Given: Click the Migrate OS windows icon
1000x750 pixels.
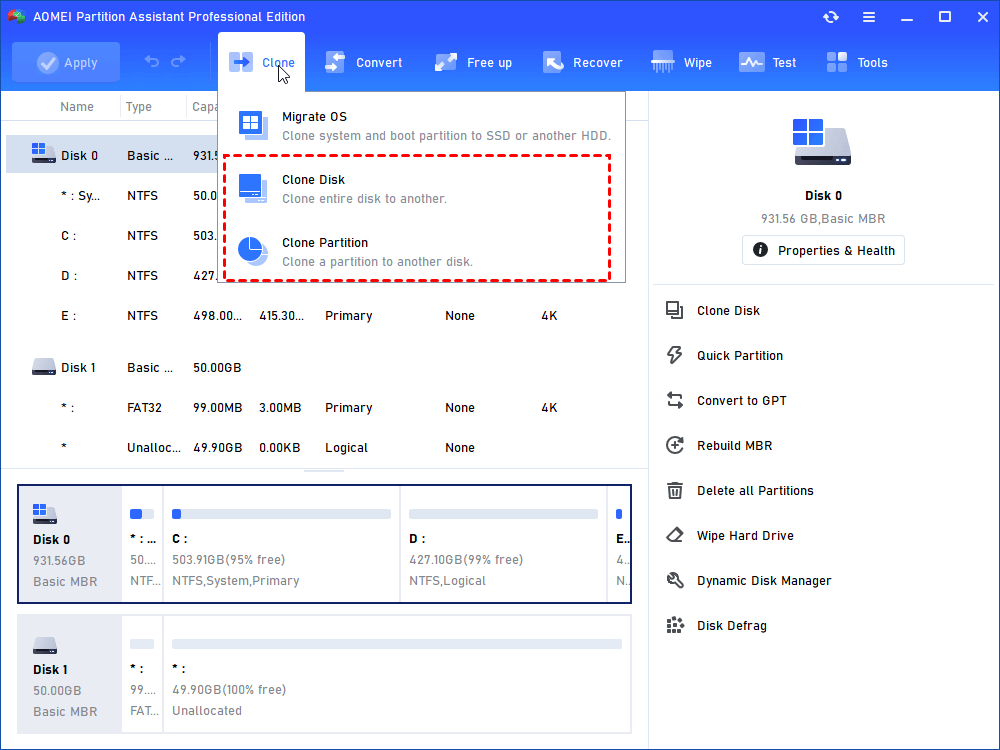Looking at the screenshot, I should pyautogui.click(x=253, y=125).
